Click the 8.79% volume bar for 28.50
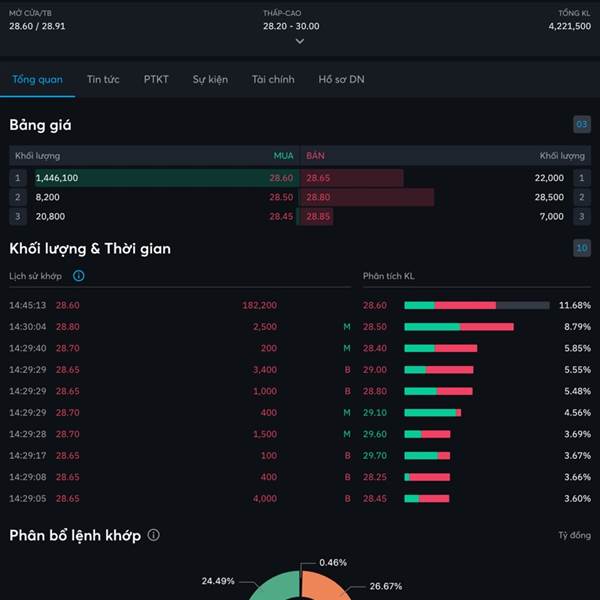This screenshot has height=600, width=600. click(459, 327)
